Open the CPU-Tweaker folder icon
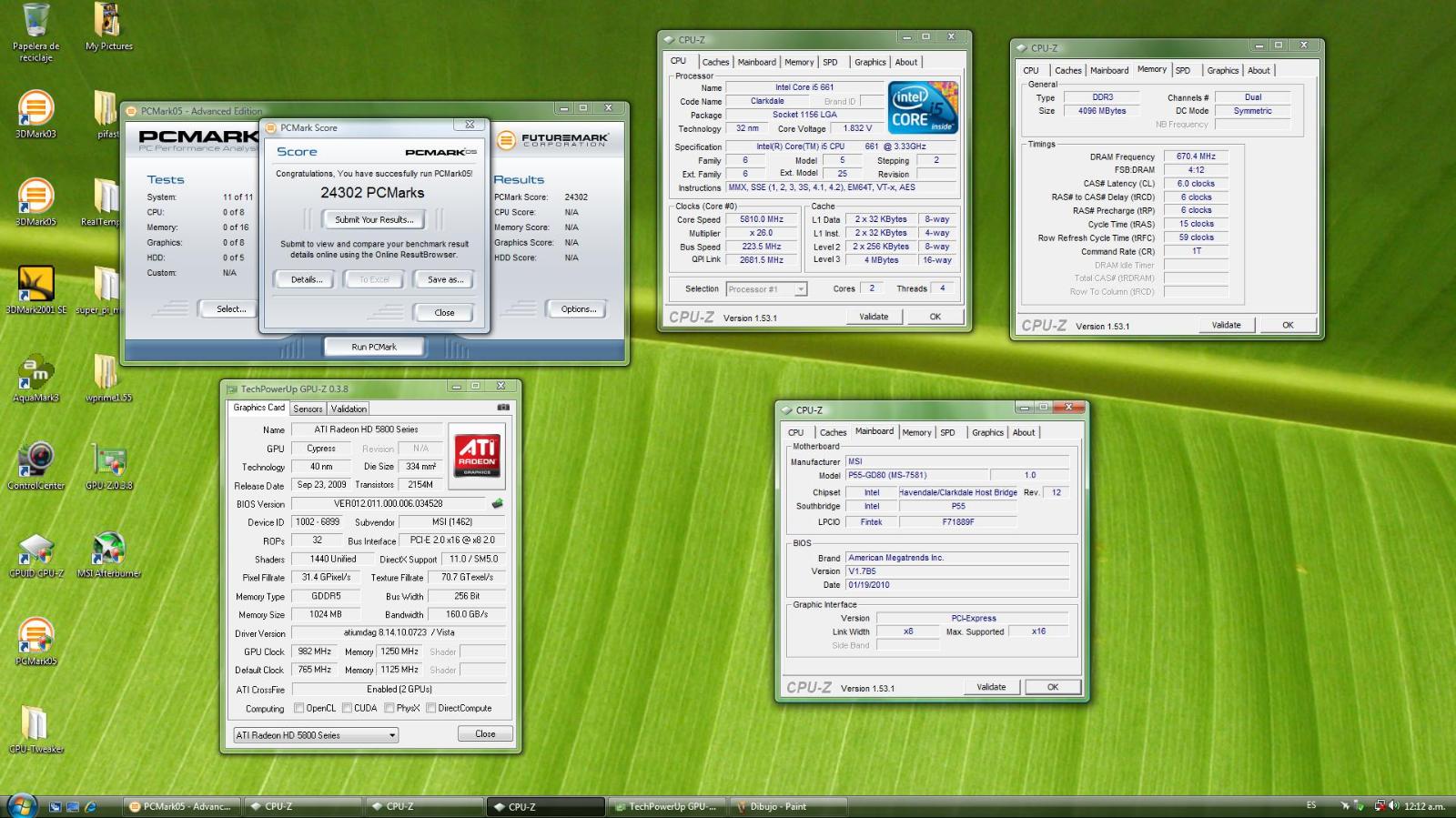This screenshot has width=1456, height=818. coord(35,731)
